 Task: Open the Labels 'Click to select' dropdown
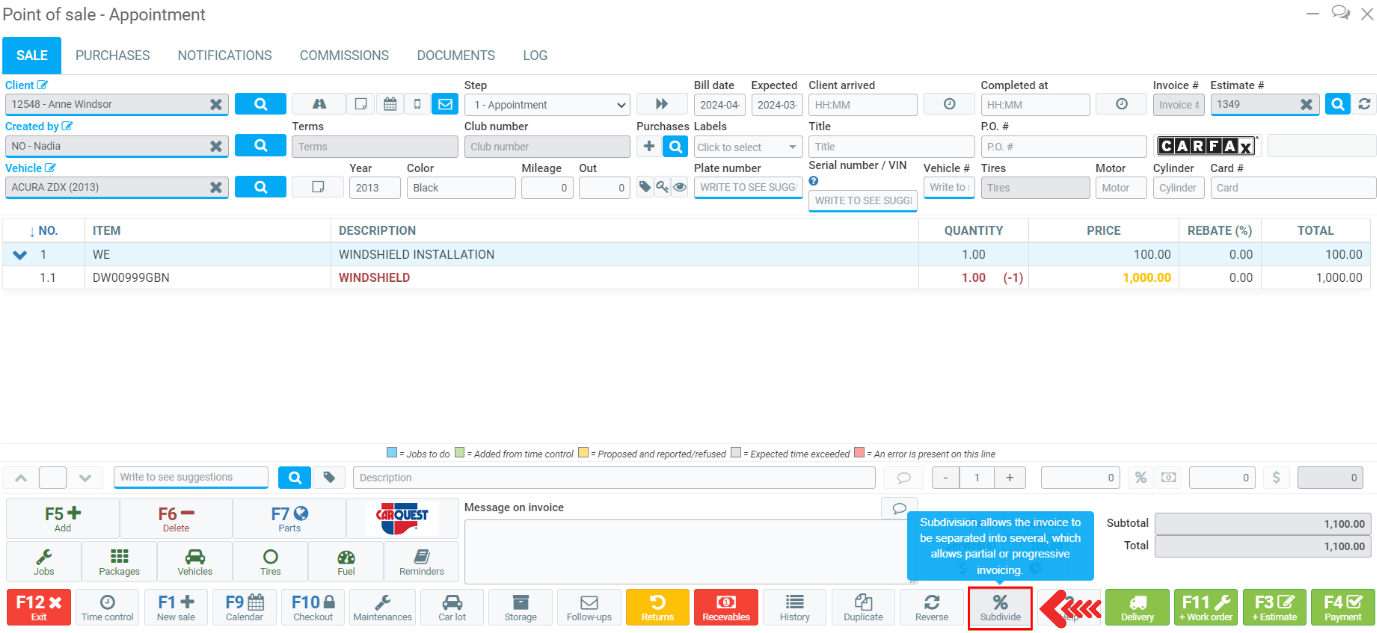coord(748,147)
